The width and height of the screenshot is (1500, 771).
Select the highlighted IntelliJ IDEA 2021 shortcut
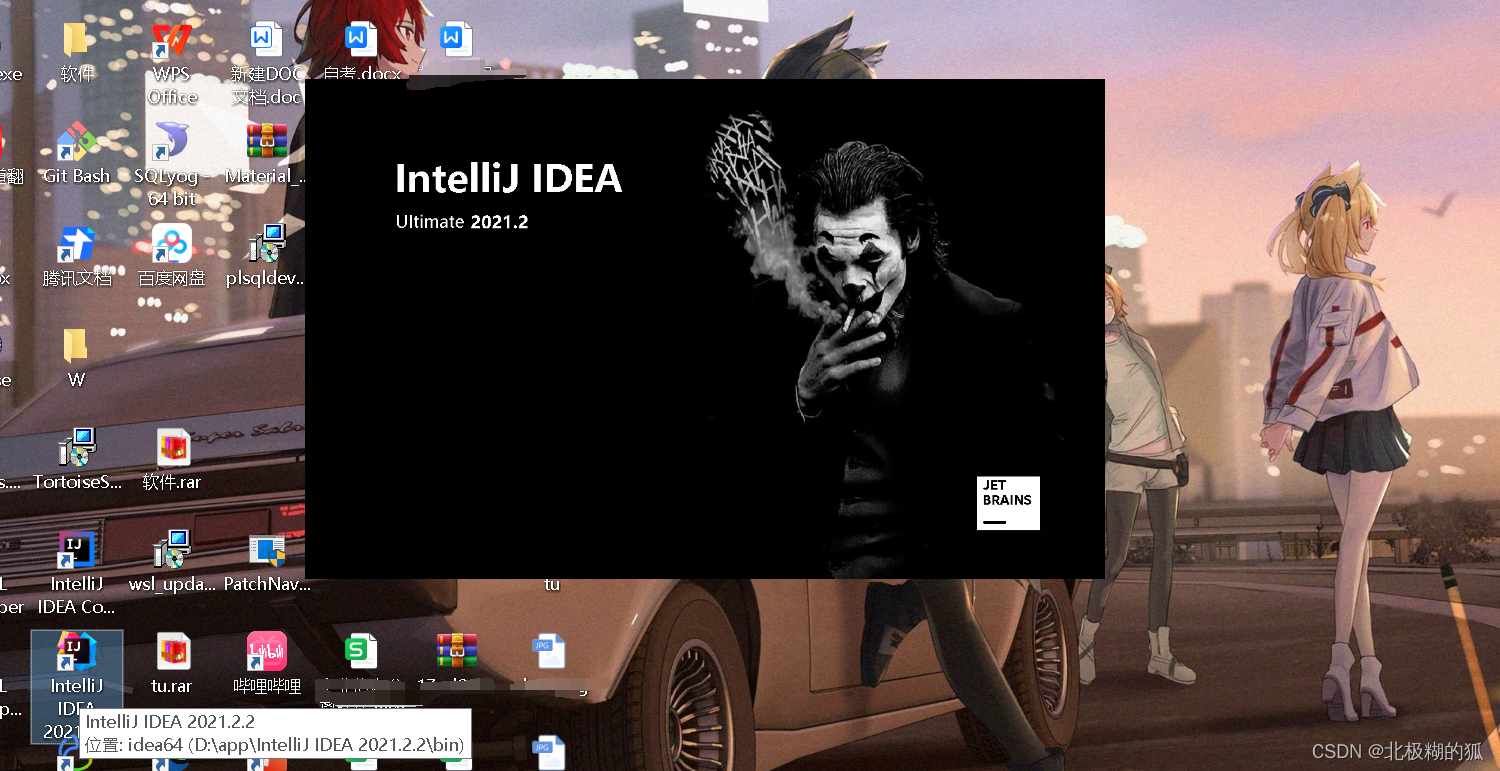[x=76, y=686]
